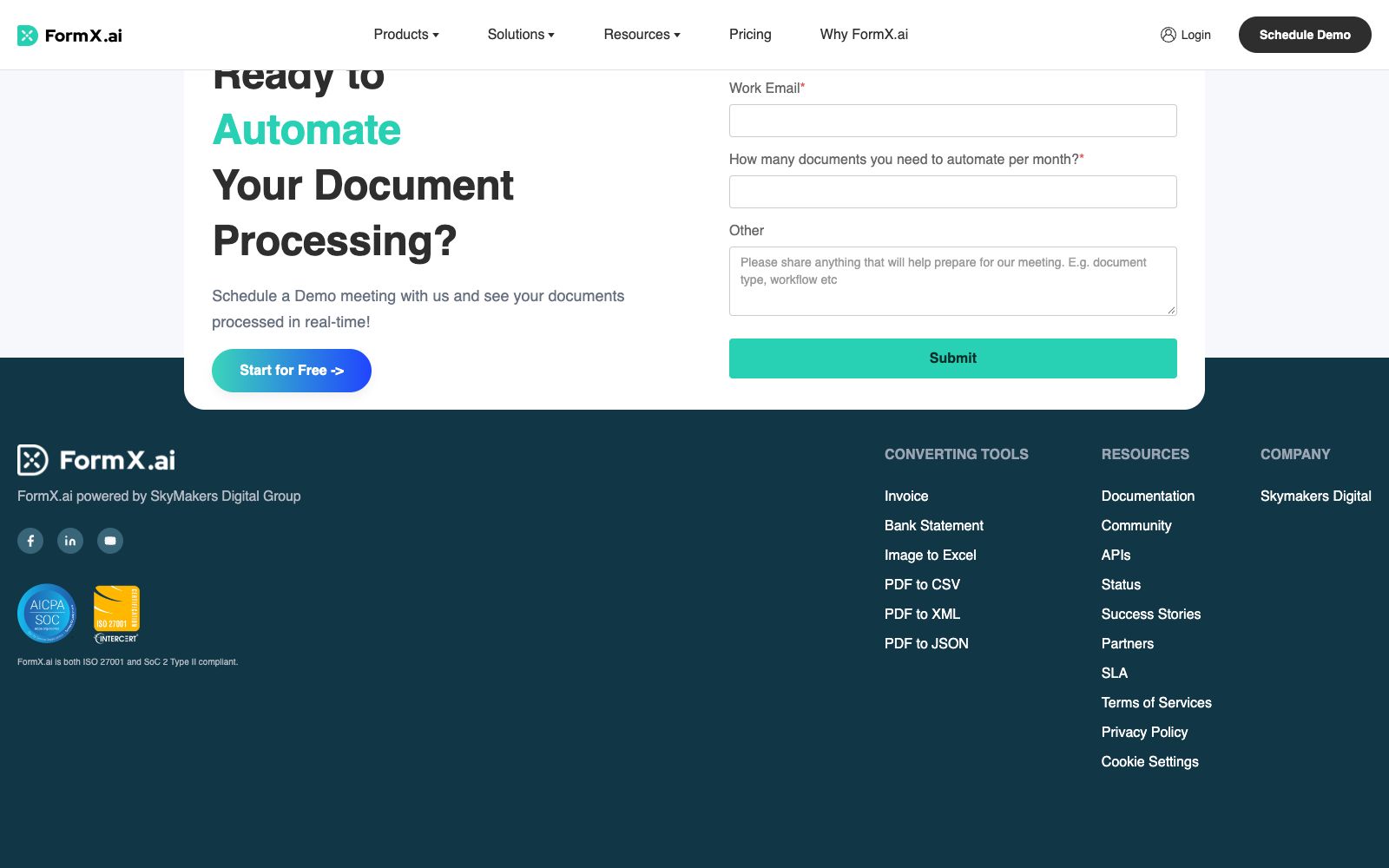
Task: Click the footer FormX.ai logo
Action: [96, 460]
